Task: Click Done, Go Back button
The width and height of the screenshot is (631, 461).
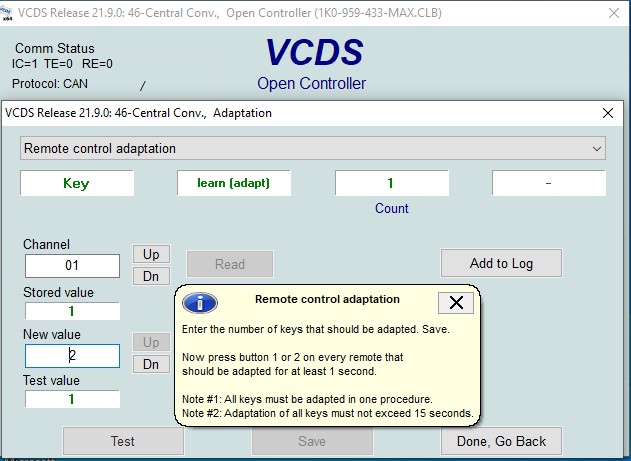Action: pos(501,441)
